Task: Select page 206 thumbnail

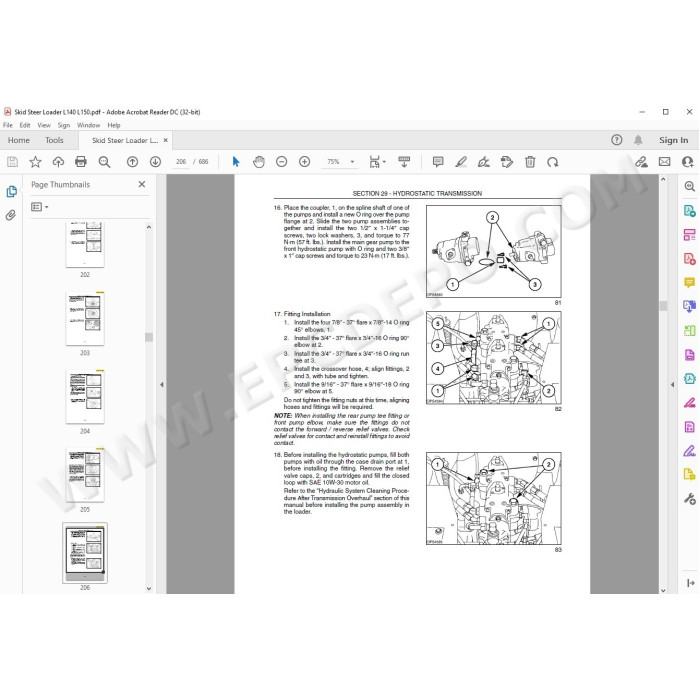Action: tap(85, 553)
